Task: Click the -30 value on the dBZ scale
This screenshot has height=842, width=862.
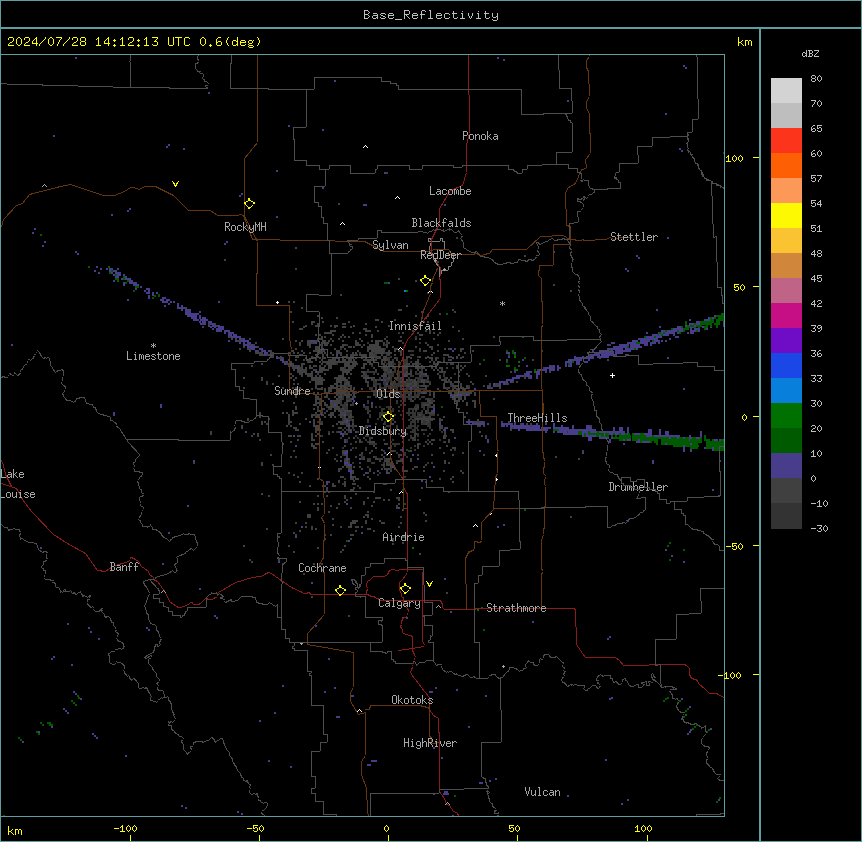Action: click(819, 528)
